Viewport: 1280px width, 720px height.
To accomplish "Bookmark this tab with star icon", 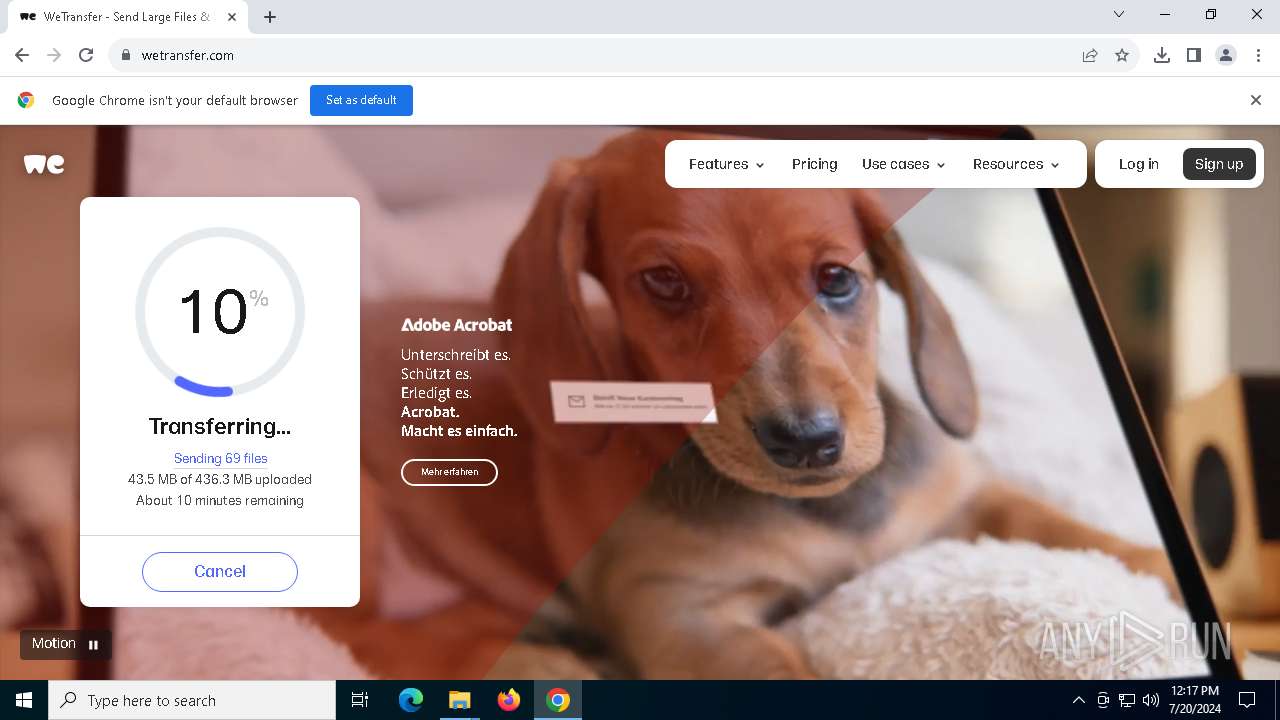I will pos(1122,55).
